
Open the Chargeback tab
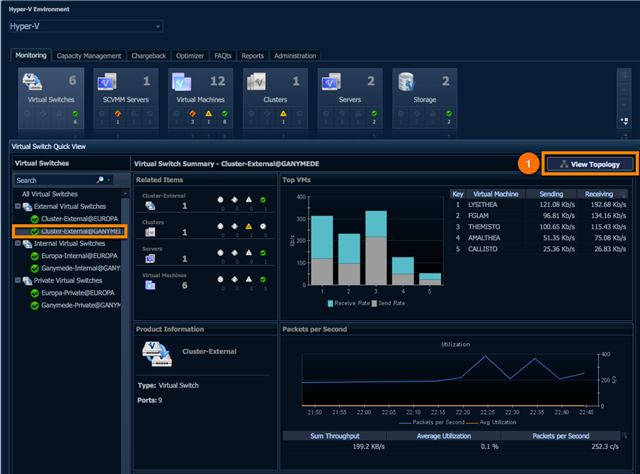[x=149, y=56]
